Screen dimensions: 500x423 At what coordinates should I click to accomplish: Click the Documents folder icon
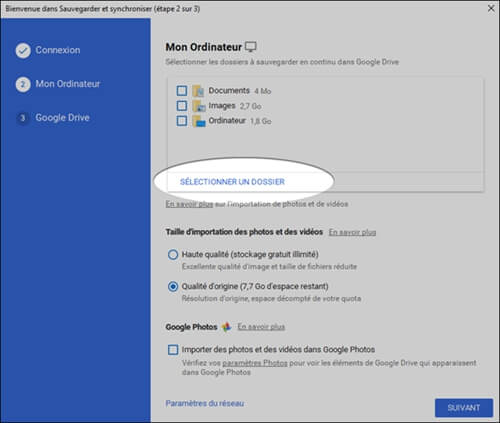coord(198,91)
